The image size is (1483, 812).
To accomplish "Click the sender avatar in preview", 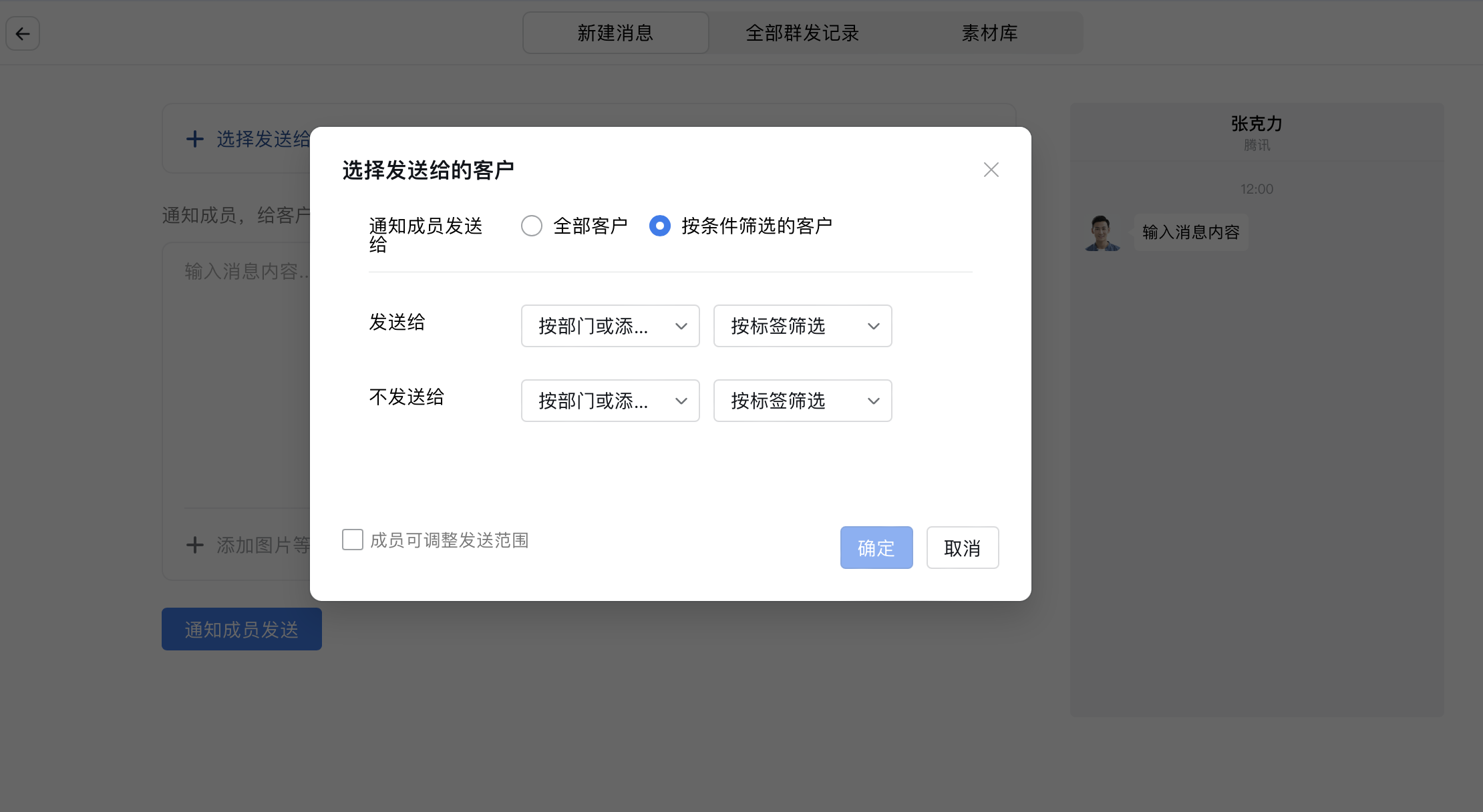I will [x=1102, y=233].
